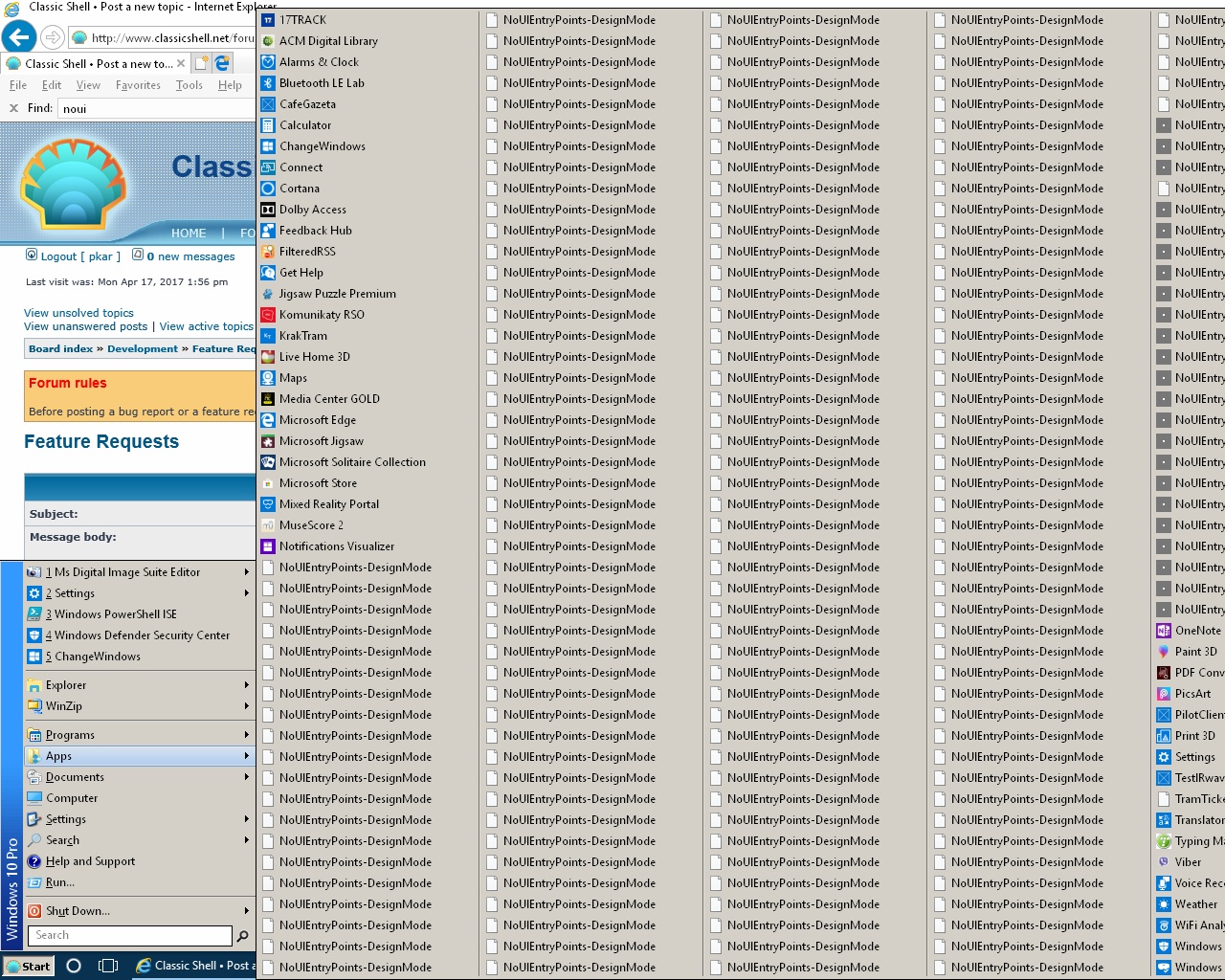Viewport: 1225px width, 980px height.
Task: Open Komunikaty RSO icon
Action: [268, 315]
